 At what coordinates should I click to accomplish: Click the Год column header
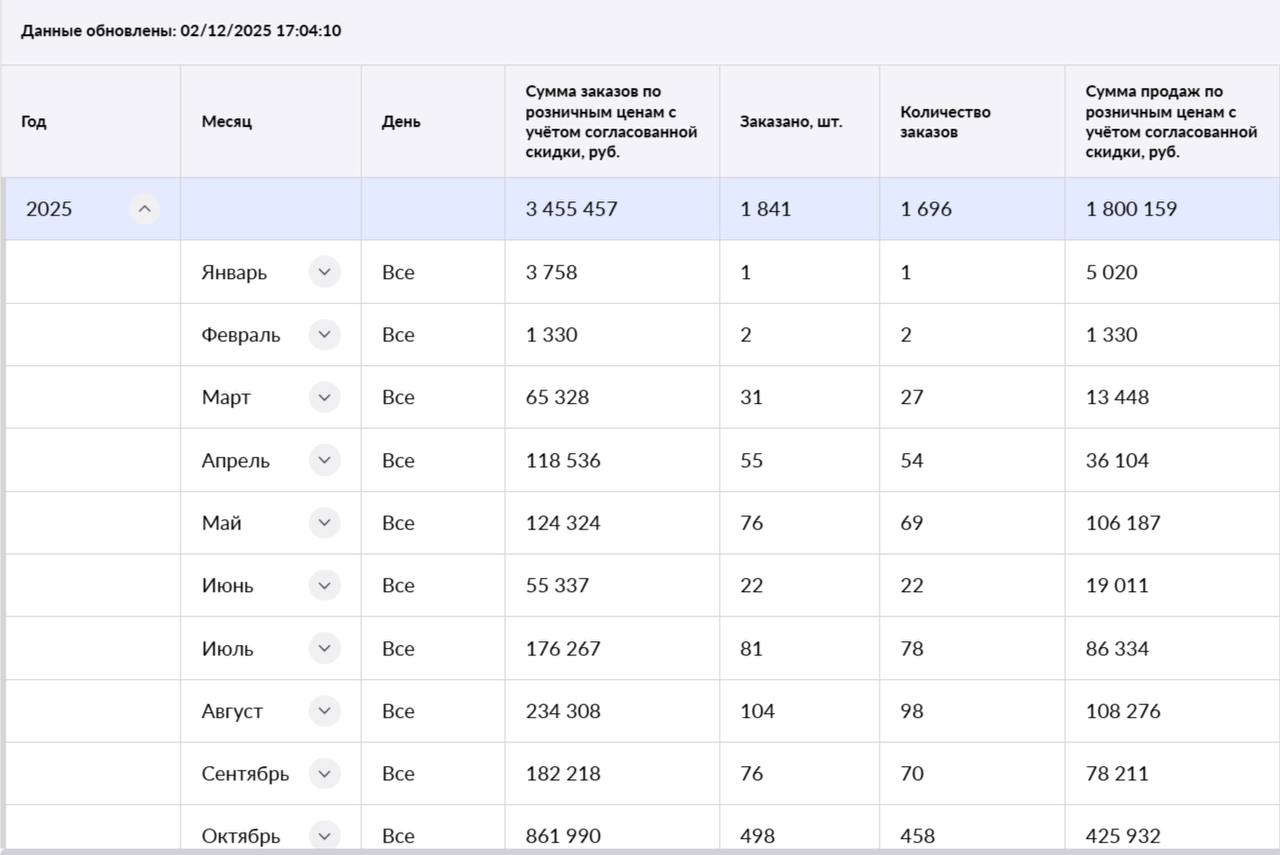tap(34, 122)
